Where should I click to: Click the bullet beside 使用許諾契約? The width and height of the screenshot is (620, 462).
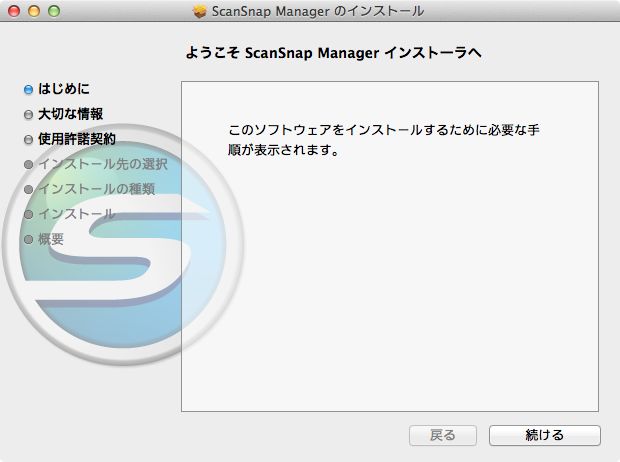(28, 139)
